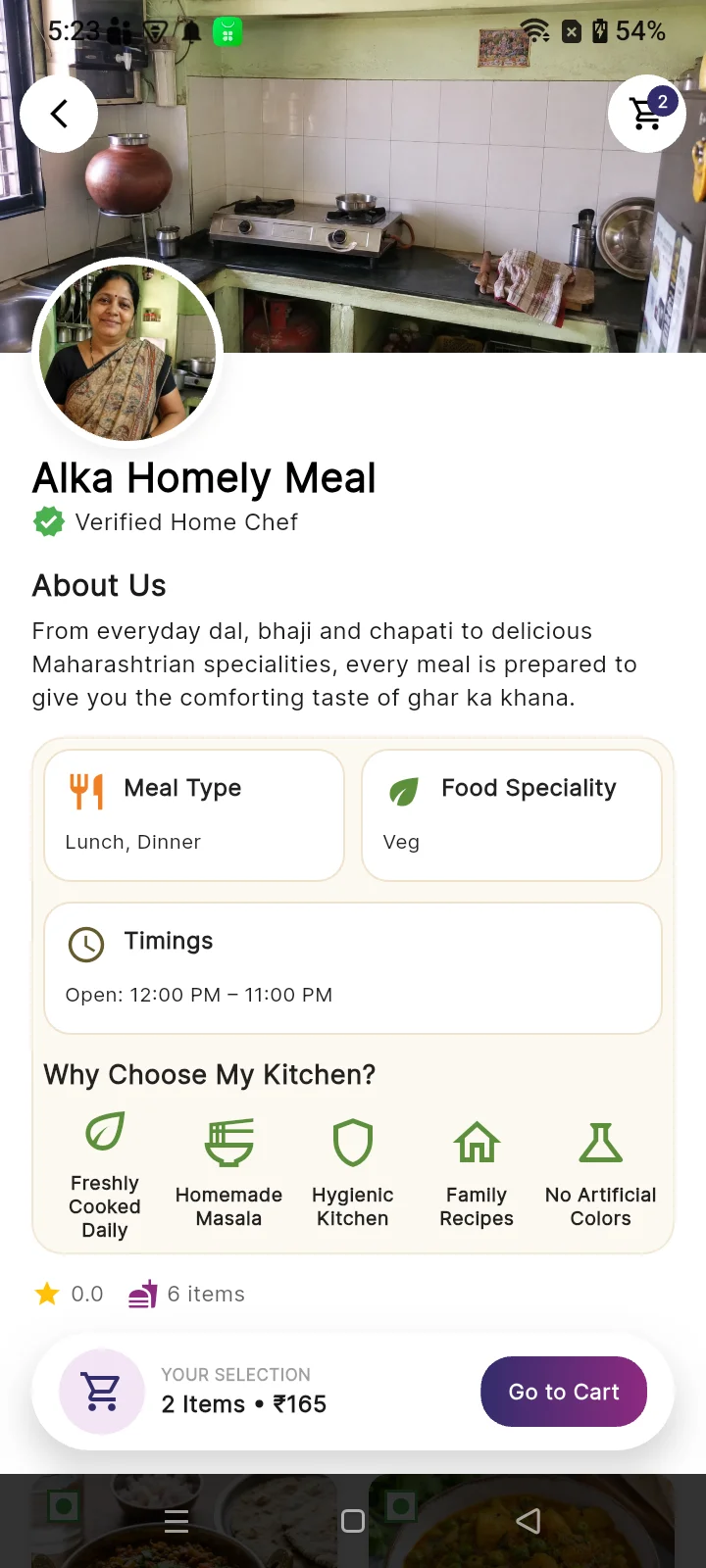
Task: Tap the clock icon beside Timings
Action: [86, 944]
